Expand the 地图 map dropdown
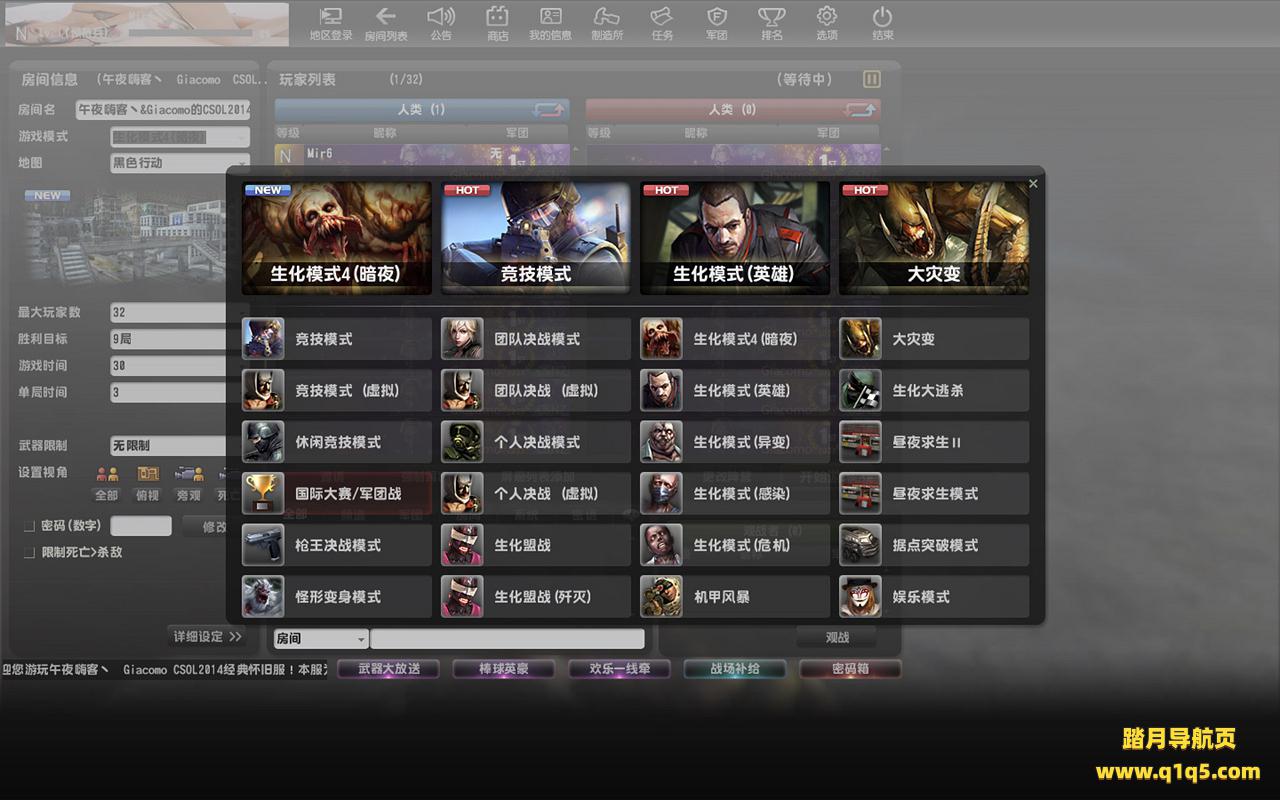 coord(241,163)
